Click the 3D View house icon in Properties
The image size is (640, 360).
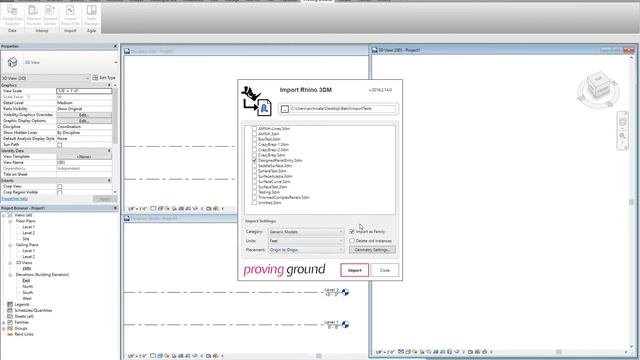(12, 62)
